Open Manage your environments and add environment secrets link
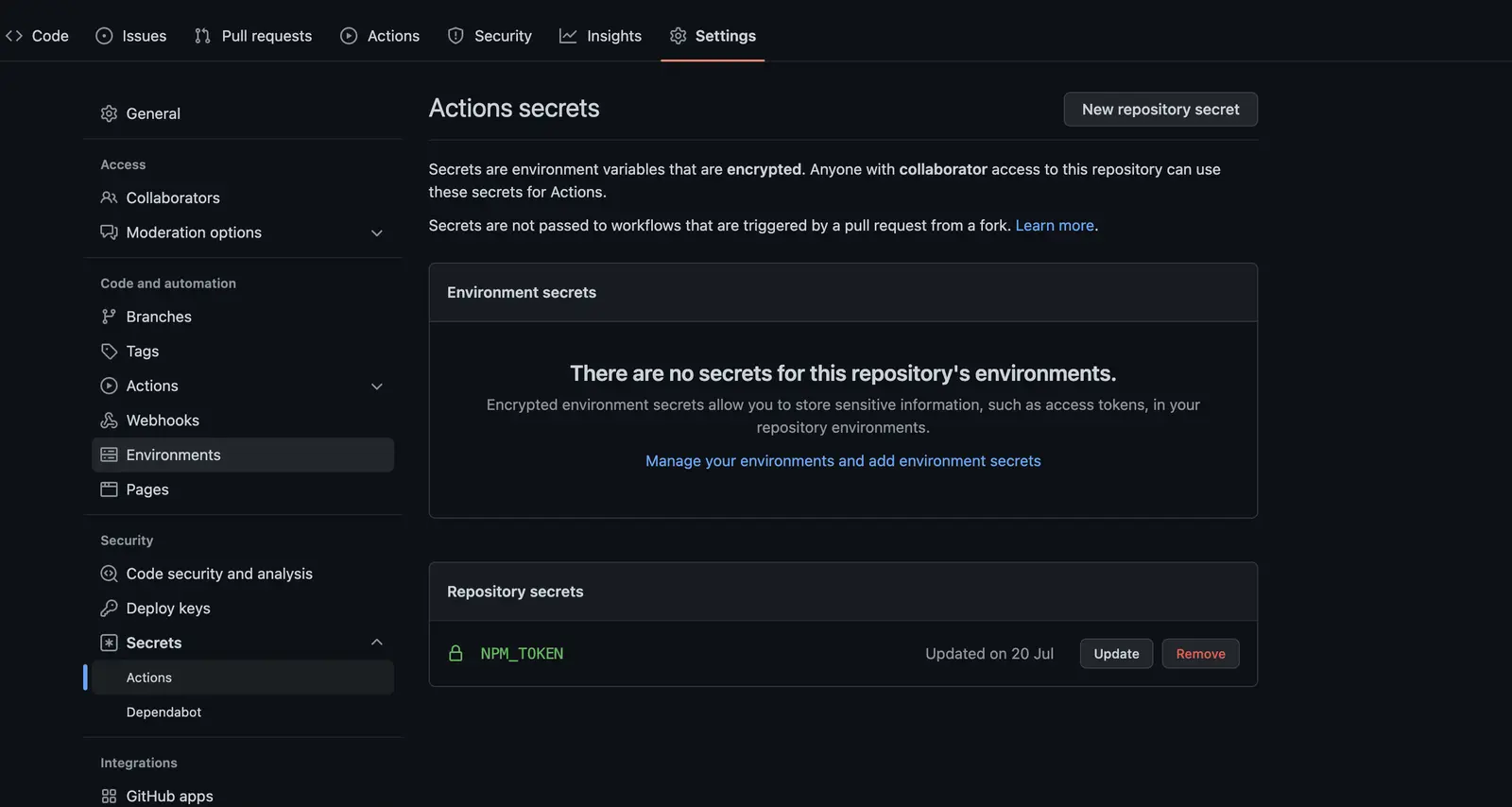Viewport: 1512px width, 807px height. (x=843, y=461)
